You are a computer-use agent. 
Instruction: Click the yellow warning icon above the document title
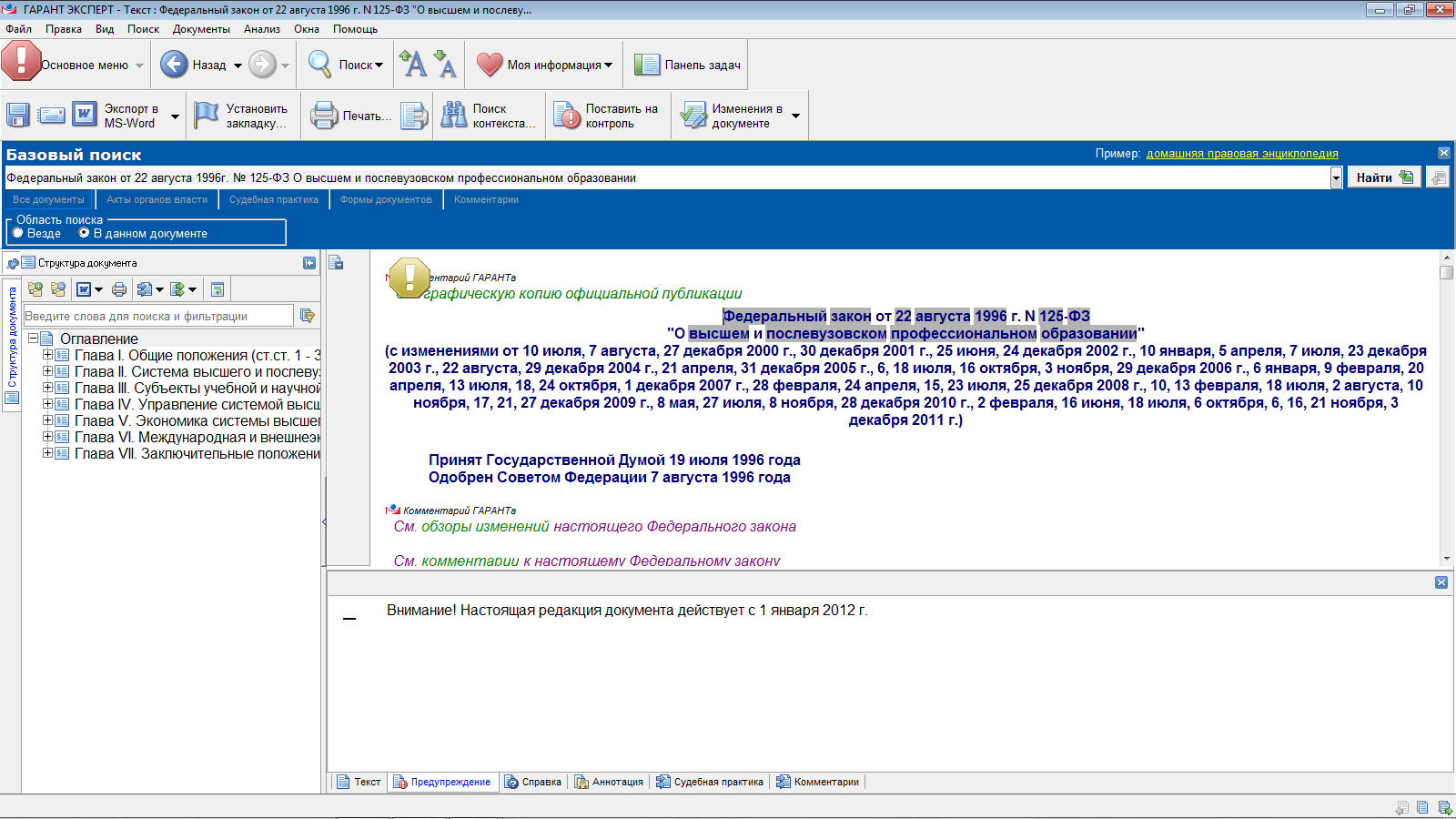409,278
